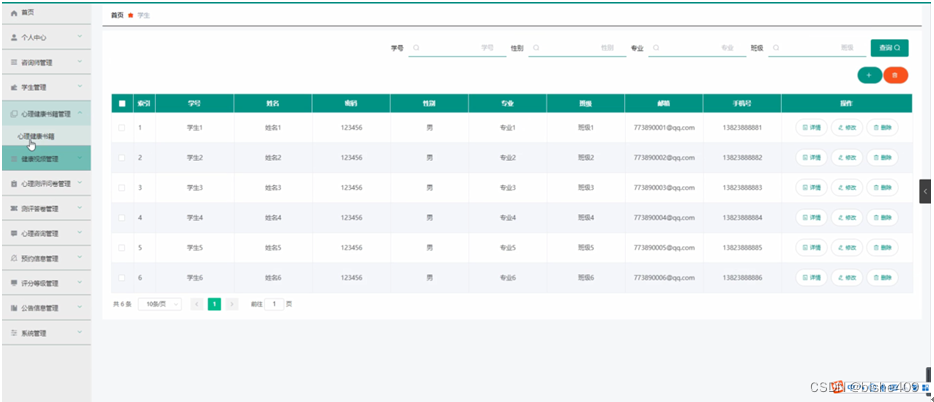934x402 pixels.
Task: Click the 查询 search button
Action: pos(889,48)
